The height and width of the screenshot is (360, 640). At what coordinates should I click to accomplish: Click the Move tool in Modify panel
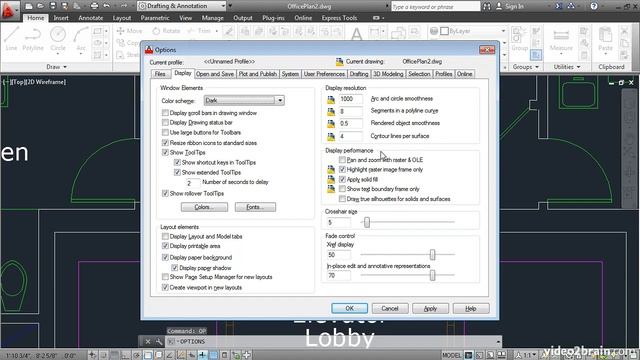coord(129,31)
